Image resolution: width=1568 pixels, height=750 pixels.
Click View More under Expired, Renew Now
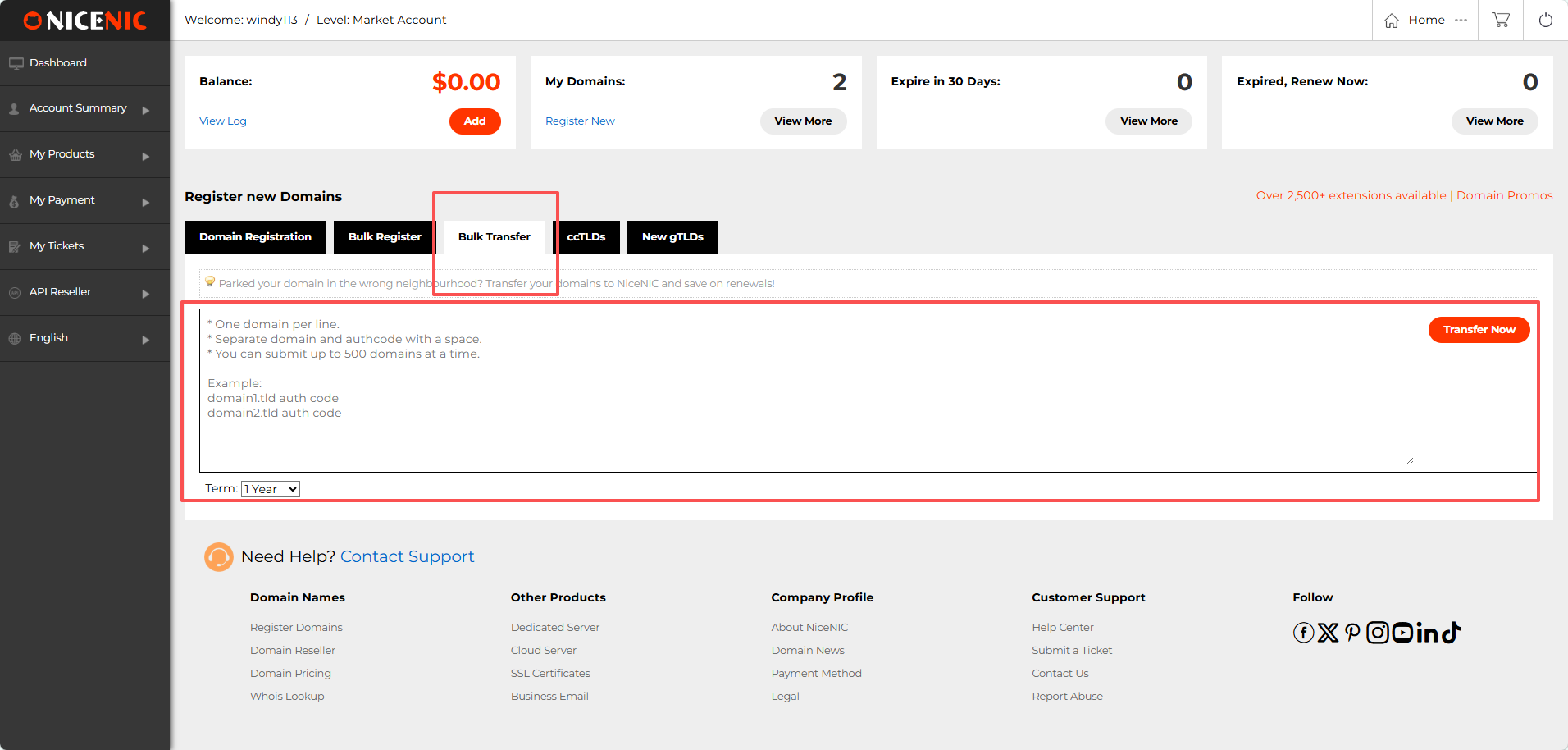[1495, 121]
